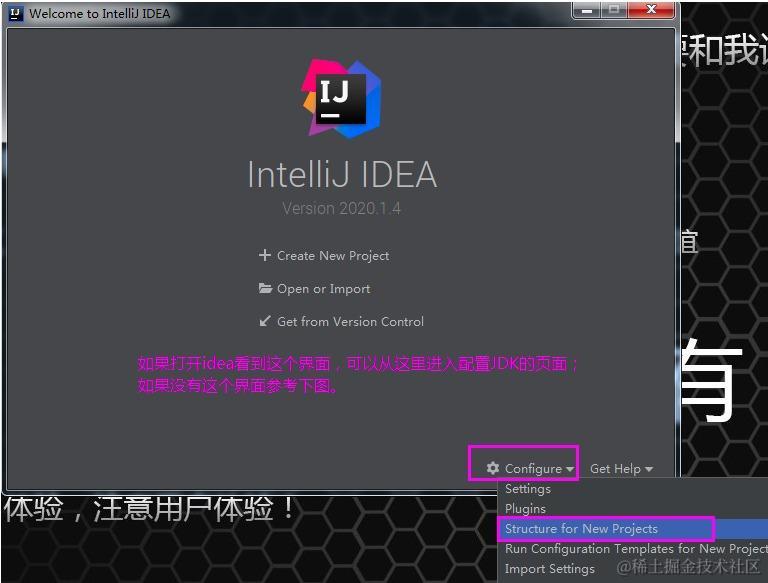Maximize the Welcome window
This screenshot has height=583, width=768.
[613, 10]
